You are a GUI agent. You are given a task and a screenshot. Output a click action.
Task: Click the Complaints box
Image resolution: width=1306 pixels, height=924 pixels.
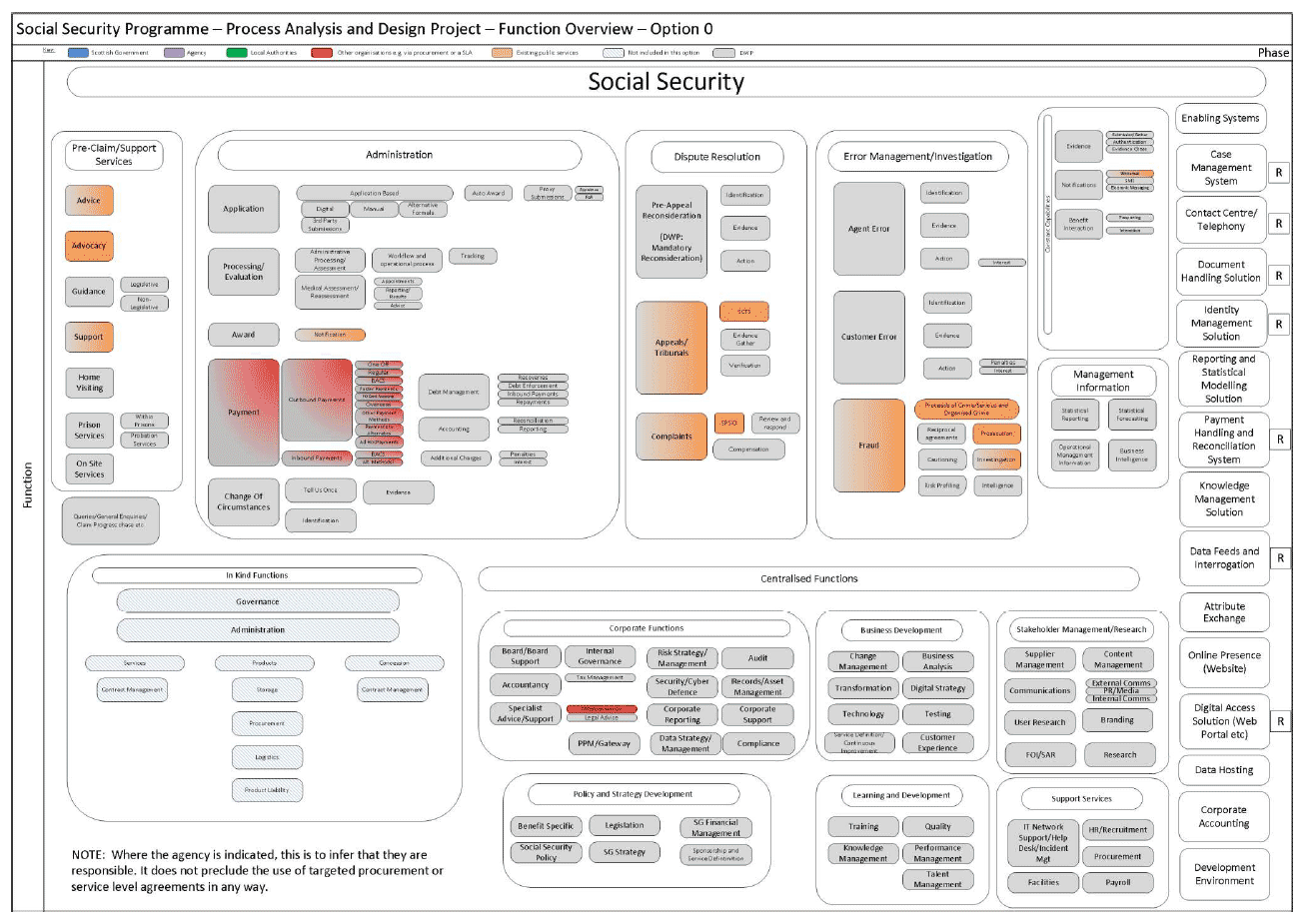tap(671, 437)
